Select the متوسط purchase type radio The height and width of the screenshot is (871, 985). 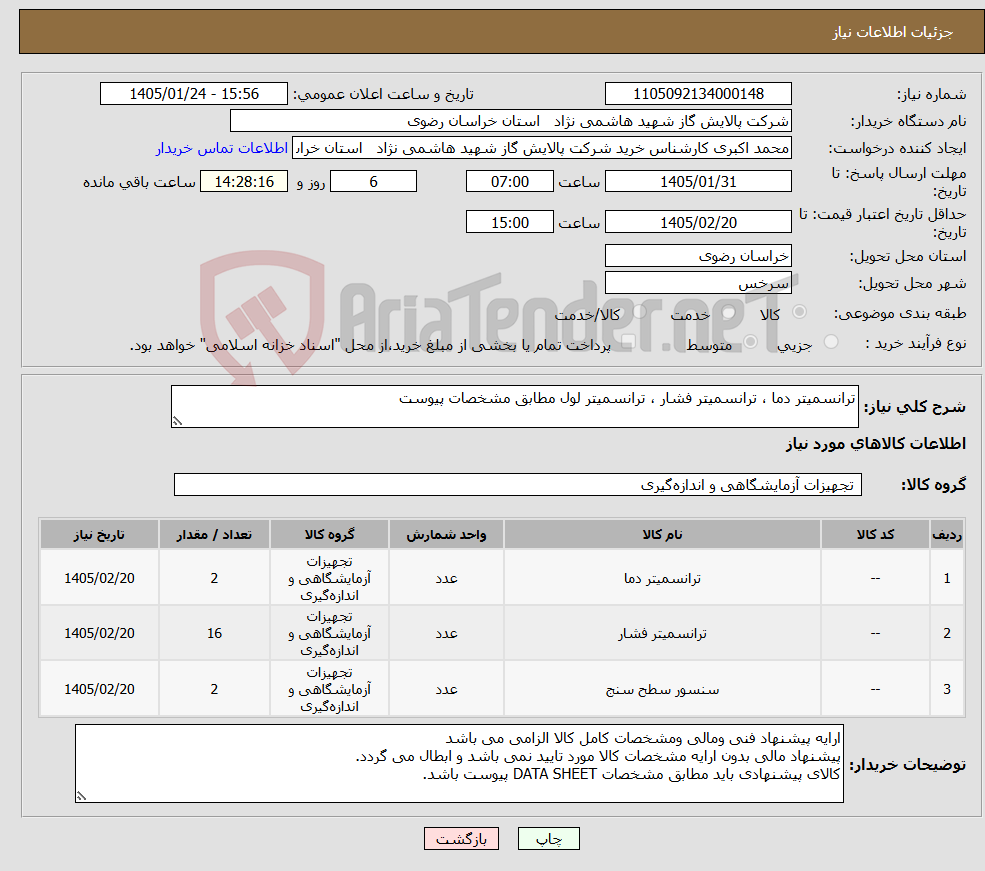pos(750,342)
